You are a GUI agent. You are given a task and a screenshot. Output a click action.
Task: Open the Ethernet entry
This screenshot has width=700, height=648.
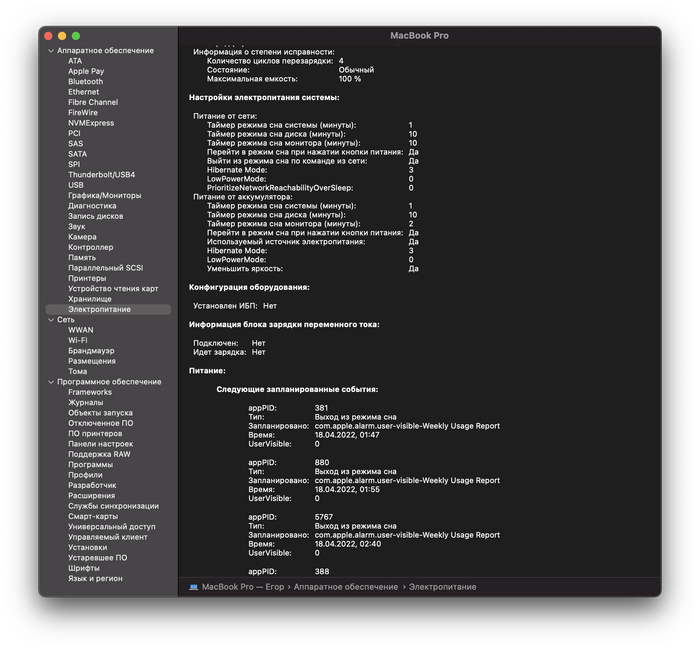point(83,92)
